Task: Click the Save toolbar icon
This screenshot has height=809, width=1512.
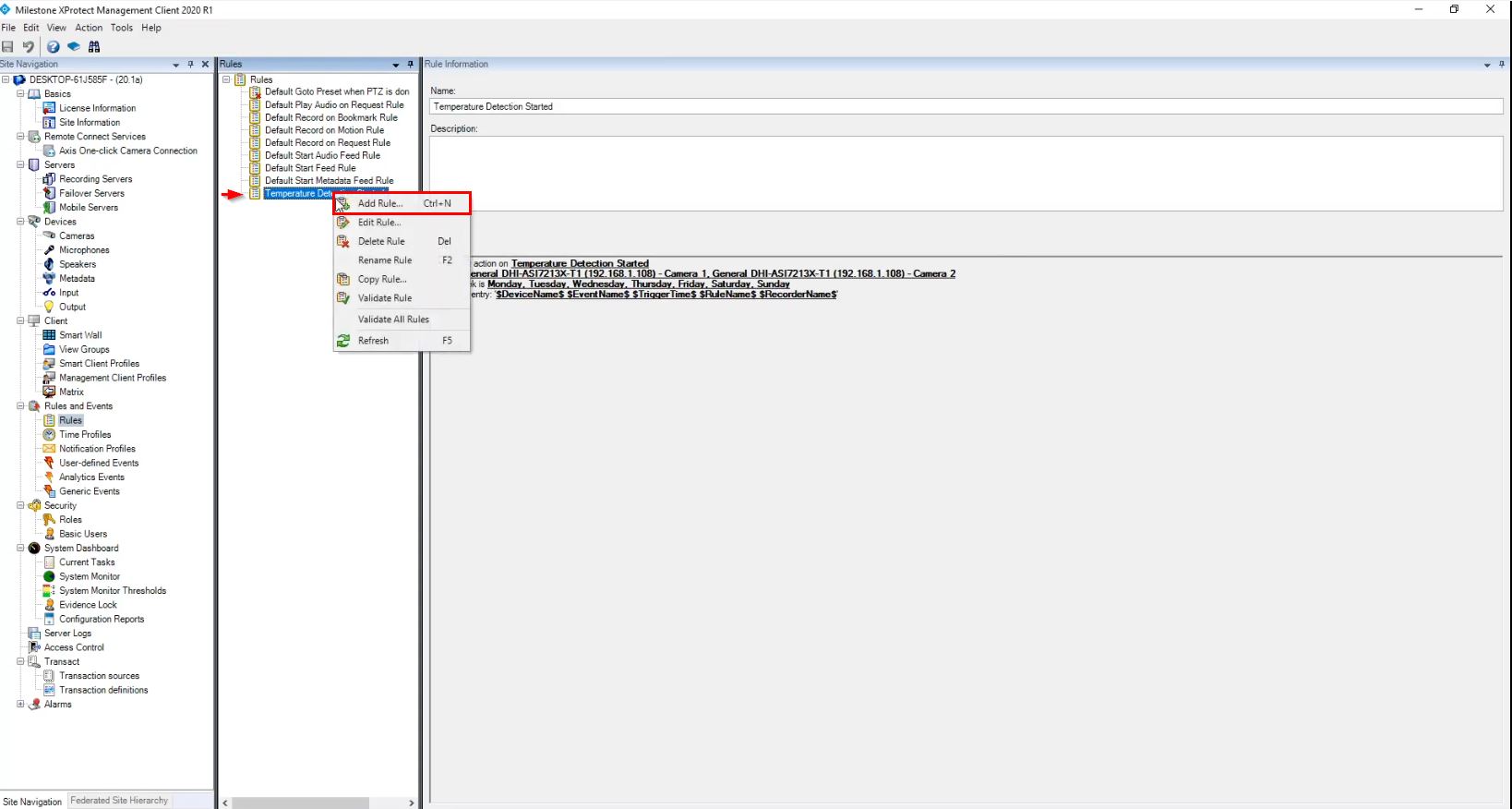Action: 7,47
